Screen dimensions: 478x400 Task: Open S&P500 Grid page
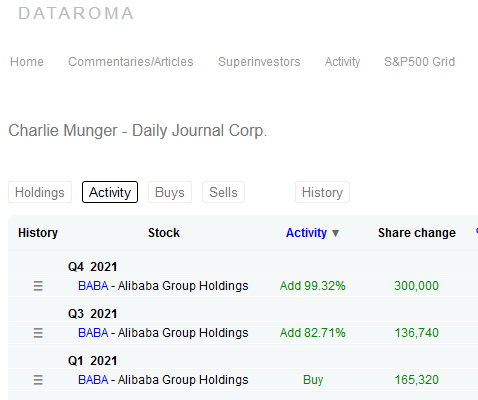pos(419,62)
